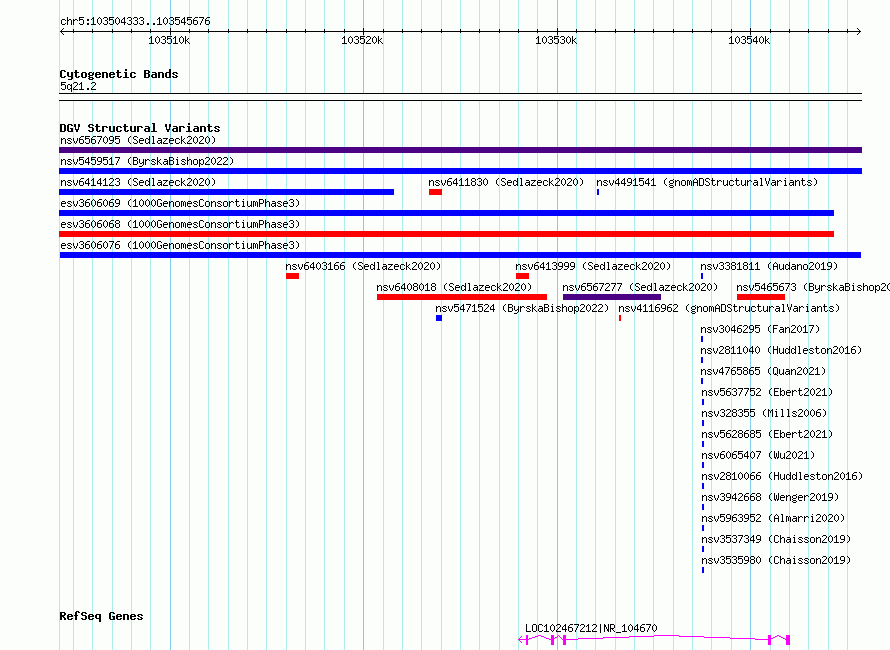Select the blue esv3606076 variant bar
Screen dimensions: 890x650
coord(460,255)
